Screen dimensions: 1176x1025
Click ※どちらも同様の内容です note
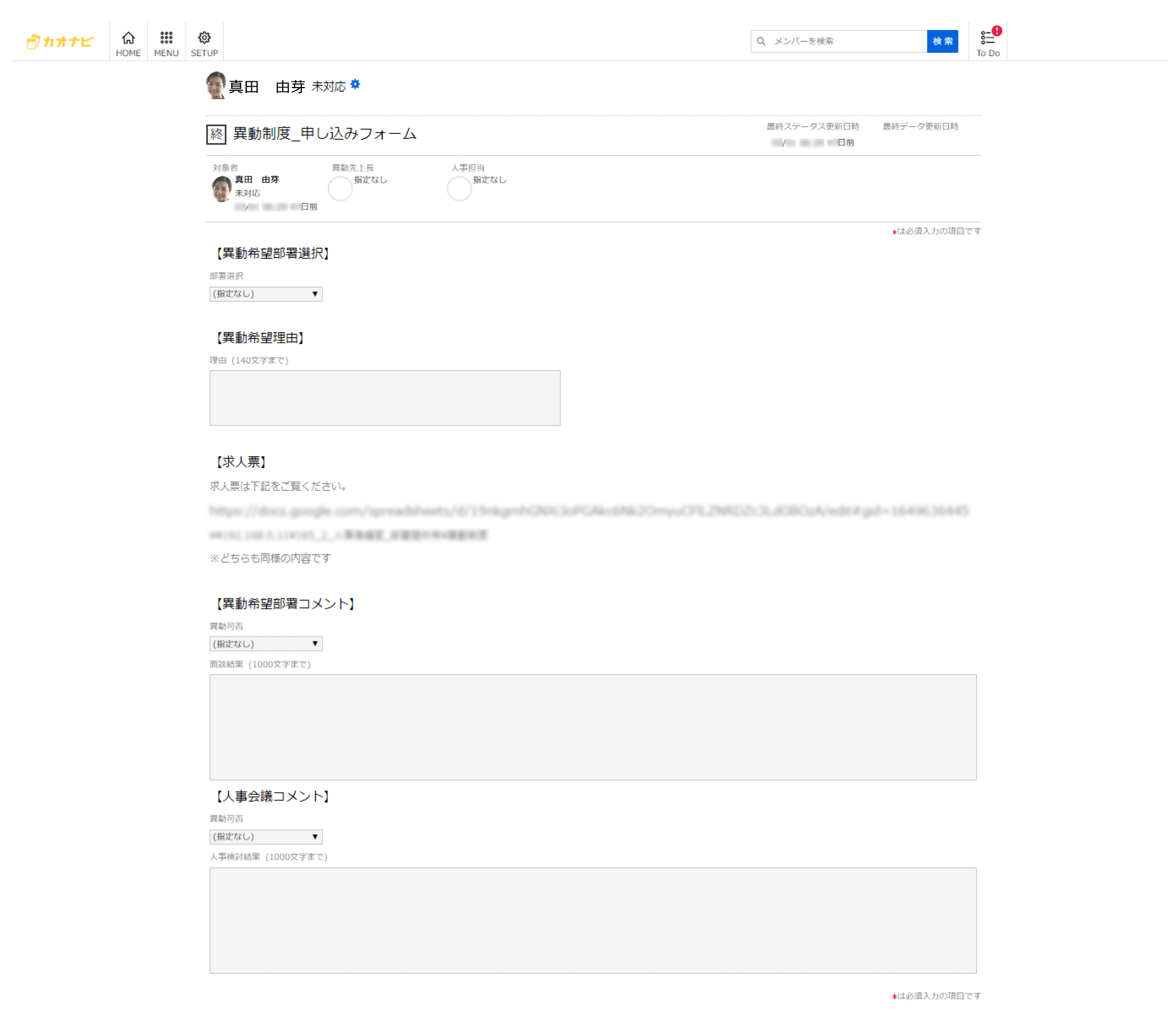click(270, 558)
